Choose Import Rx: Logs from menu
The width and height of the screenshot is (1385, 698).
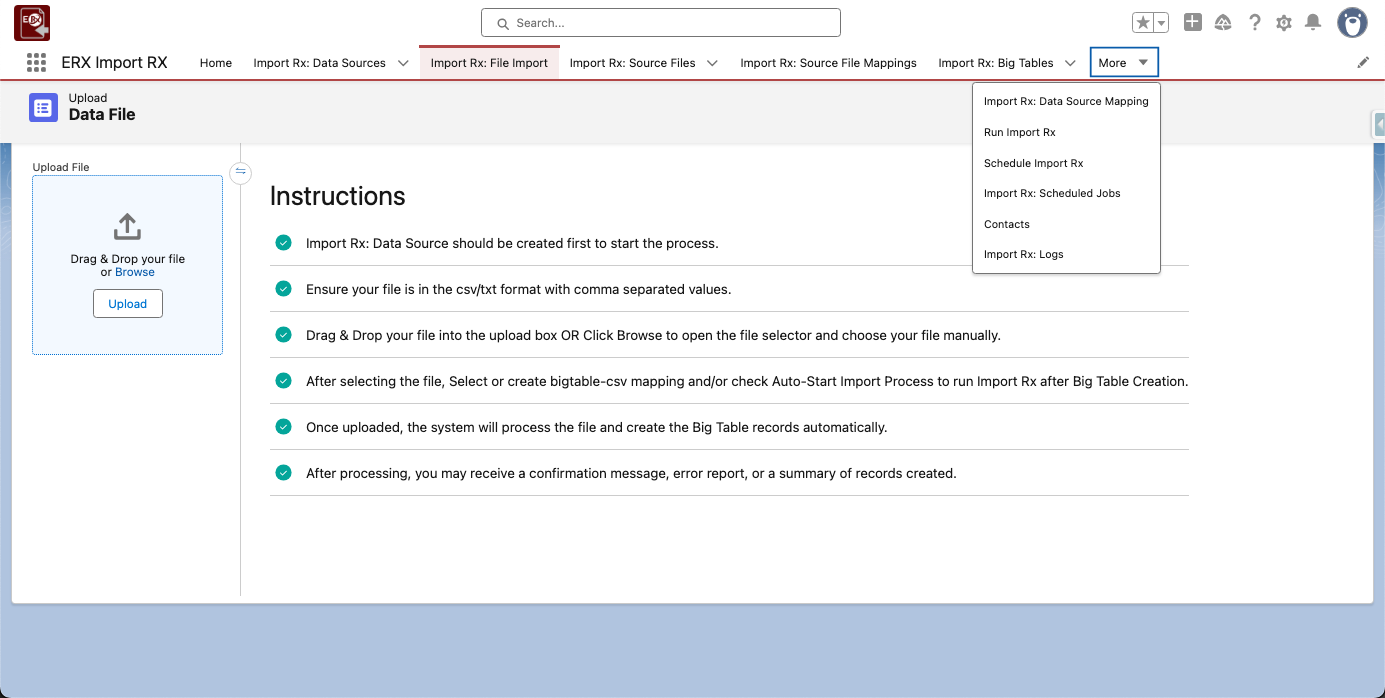tap(1023, 254)
